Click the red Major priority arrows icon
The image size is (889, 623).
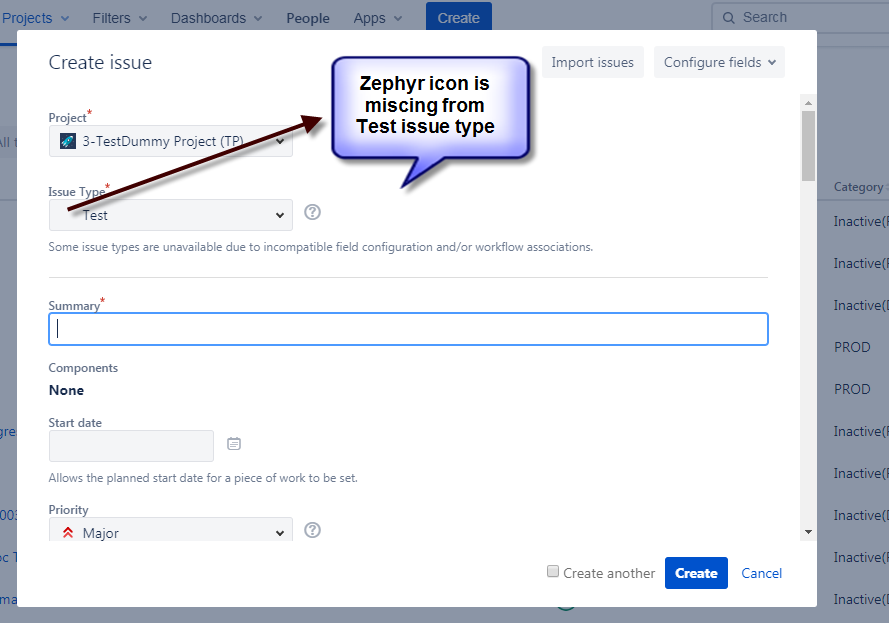pyautogui.click(x=68, y=532)
